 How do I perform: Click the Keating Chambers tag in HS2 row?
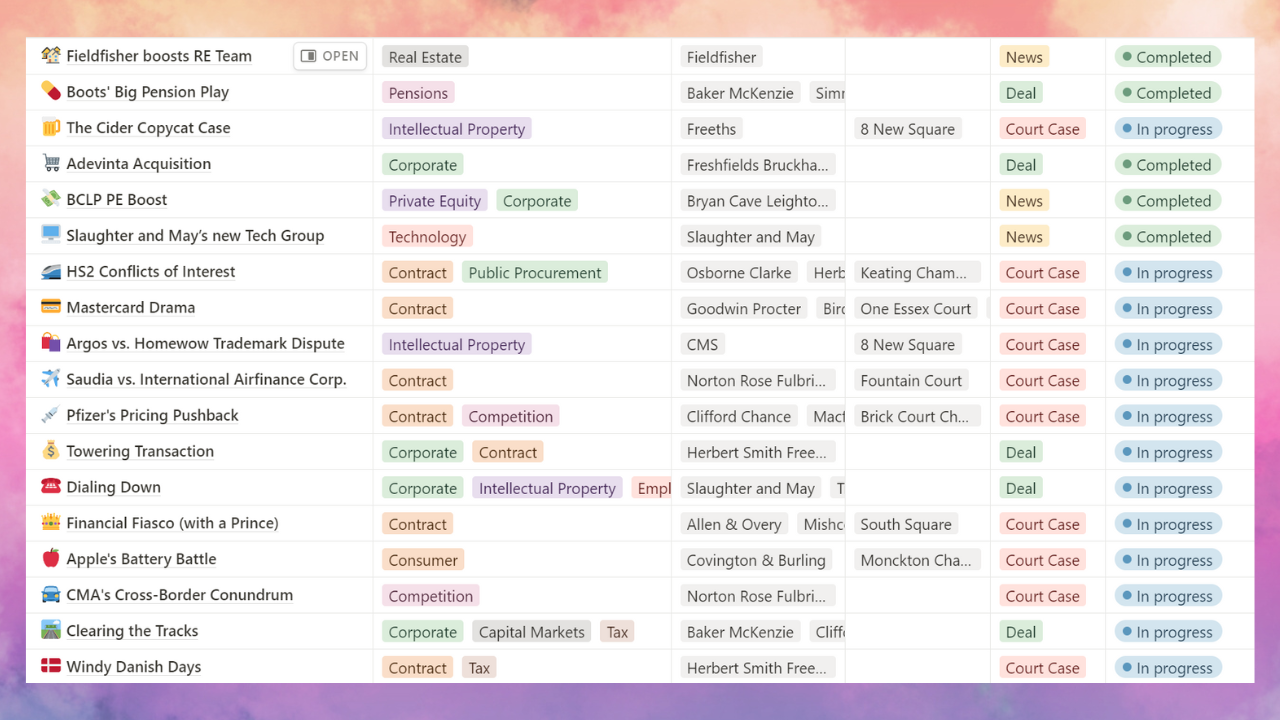(917, 273)
